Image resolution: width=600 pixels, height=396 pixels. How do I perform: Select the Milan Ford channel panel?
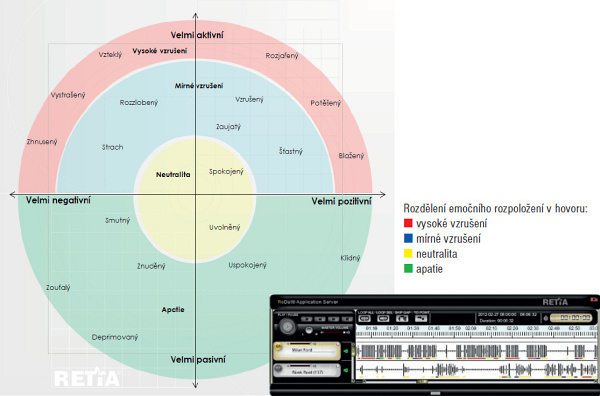coord(307,351)
